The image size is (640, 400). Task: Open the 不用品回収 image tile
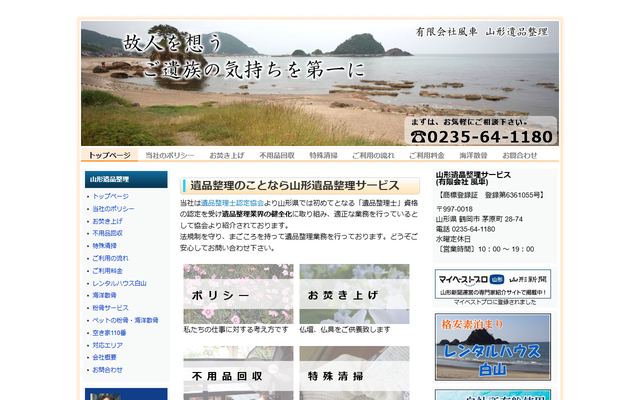[x=238, y=373]
